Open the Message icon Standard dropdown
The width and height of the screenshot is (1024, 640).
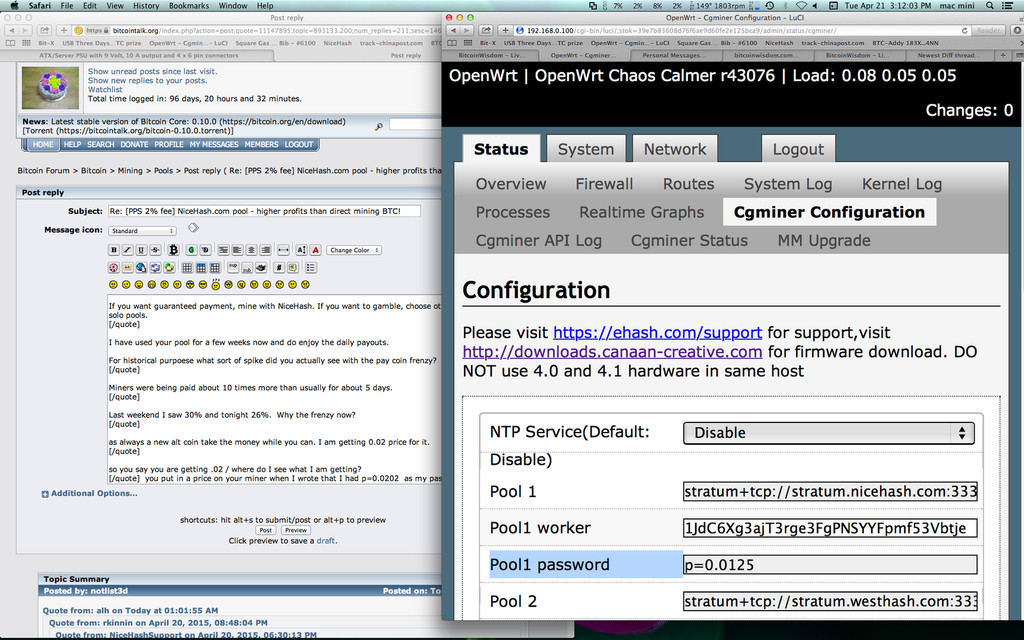tap(142, 231)
